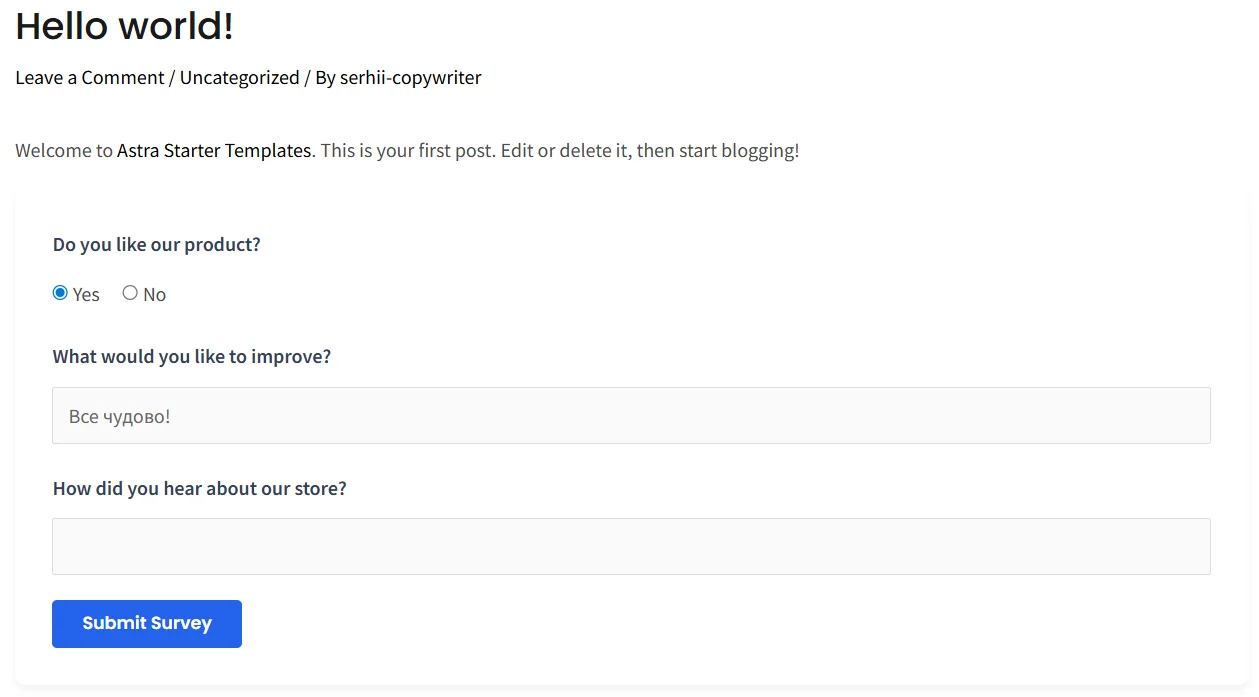
Task: Focus the "How did you hear" answer box
Action: pyautogui.click(x=630, y=546)
